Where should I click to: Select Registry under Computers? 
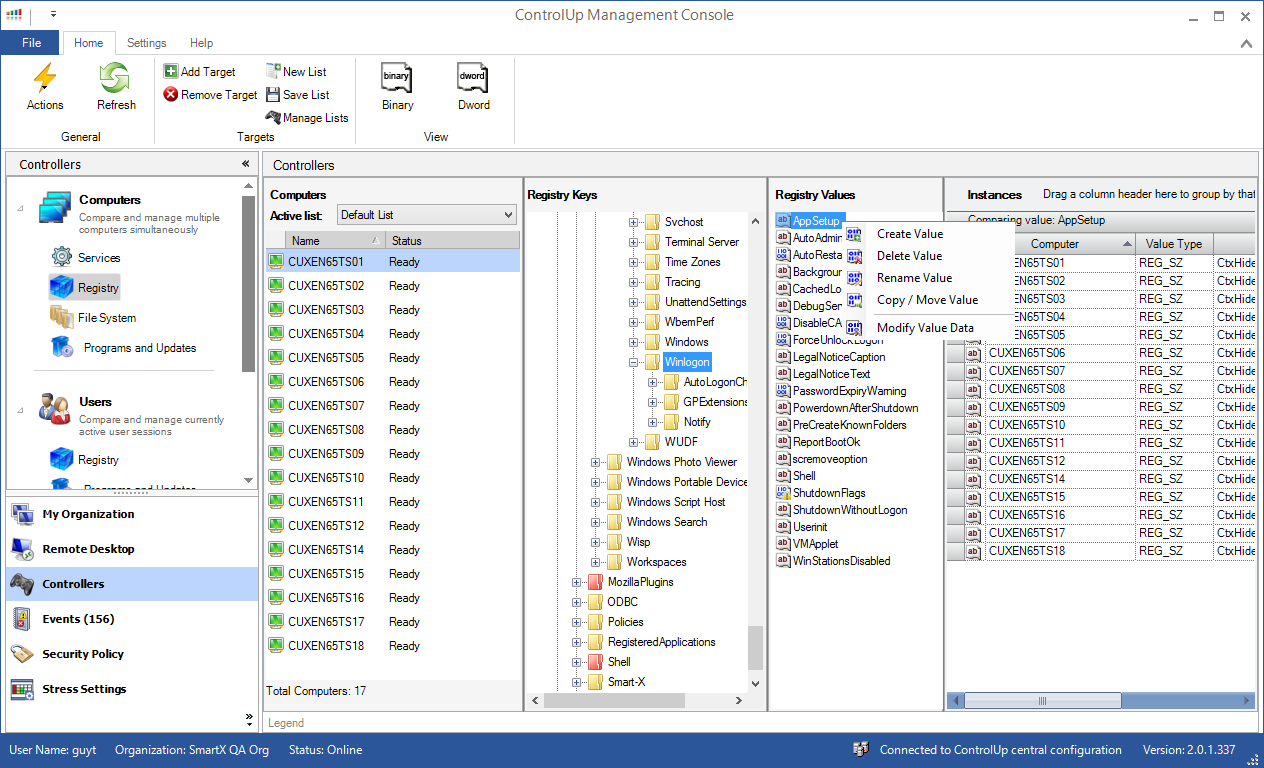tap(85, 288)
